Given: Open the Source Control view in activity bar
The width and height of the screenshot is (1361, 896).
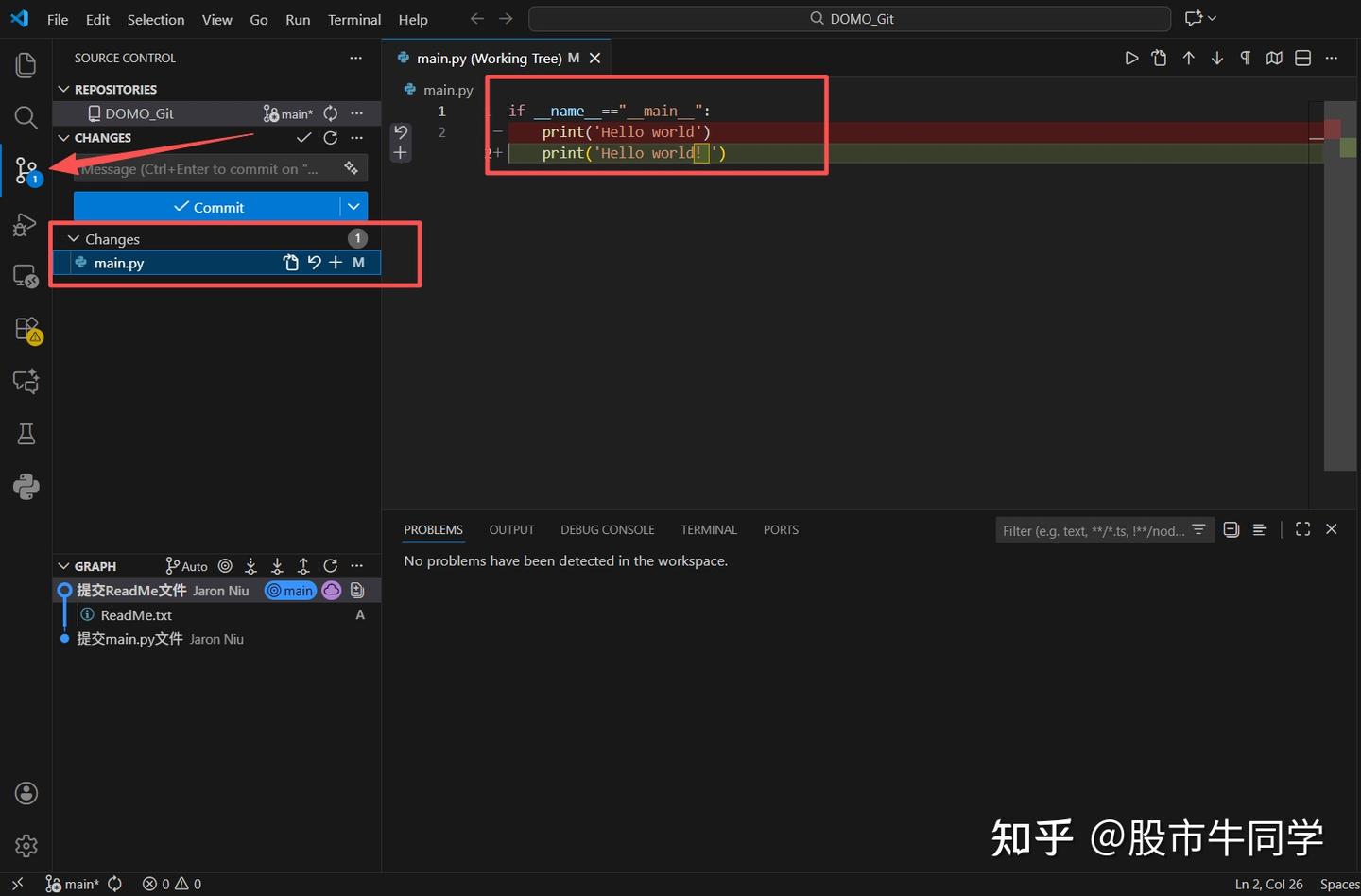Looking at the screenshot, I should [26, 170].
